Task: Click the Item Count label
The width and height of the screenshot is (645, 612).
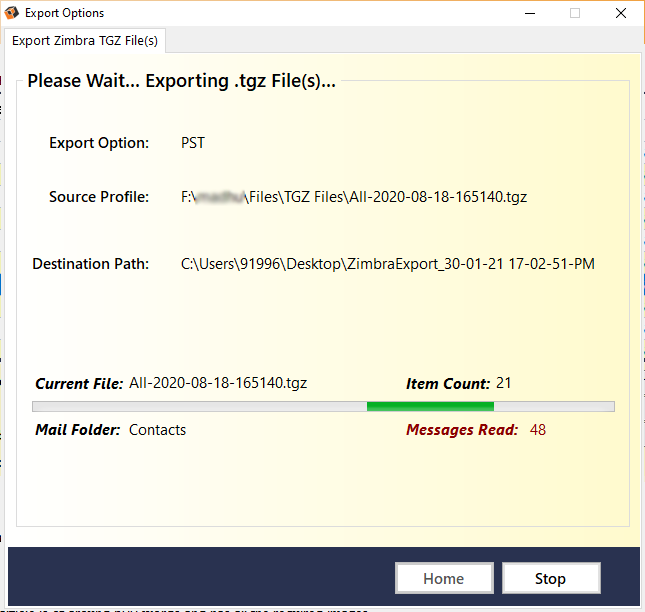Action: (448, 384)
